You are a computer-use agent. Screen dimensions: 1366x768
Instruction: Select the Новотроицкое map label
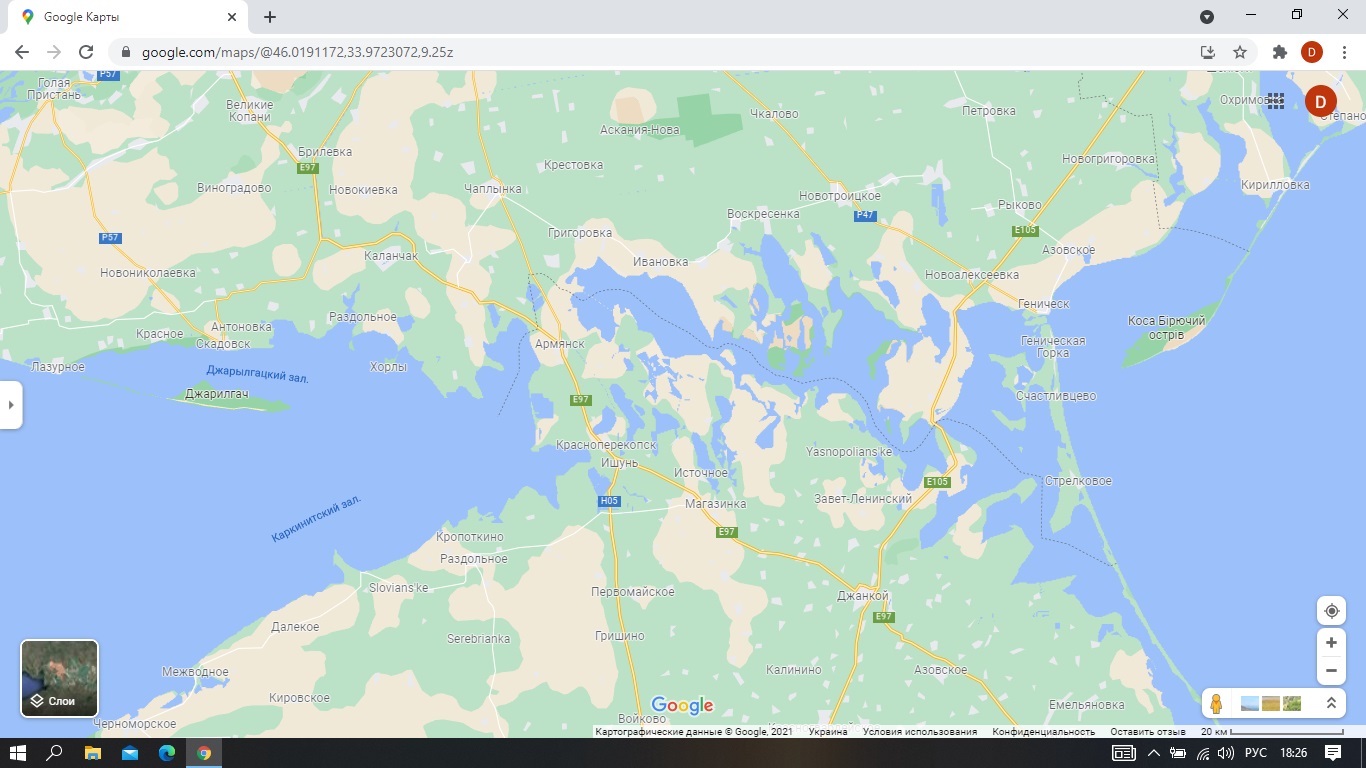(840, 196)
